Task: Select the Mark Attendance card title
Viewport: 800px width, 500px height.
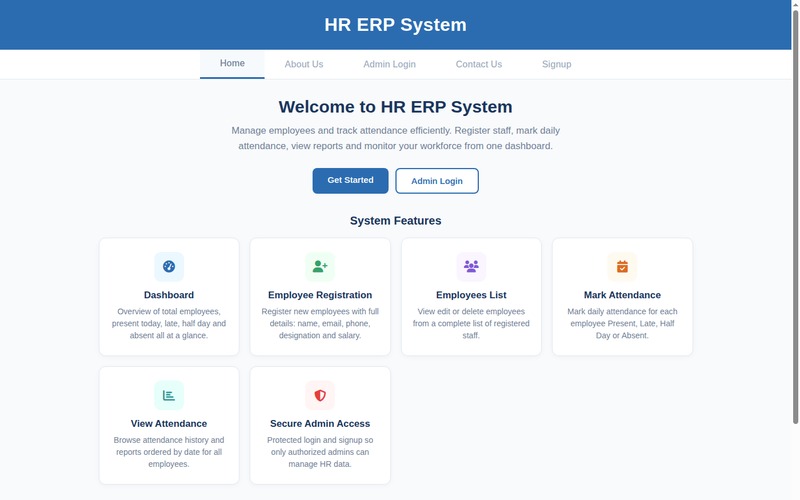Action: (622, 295)
